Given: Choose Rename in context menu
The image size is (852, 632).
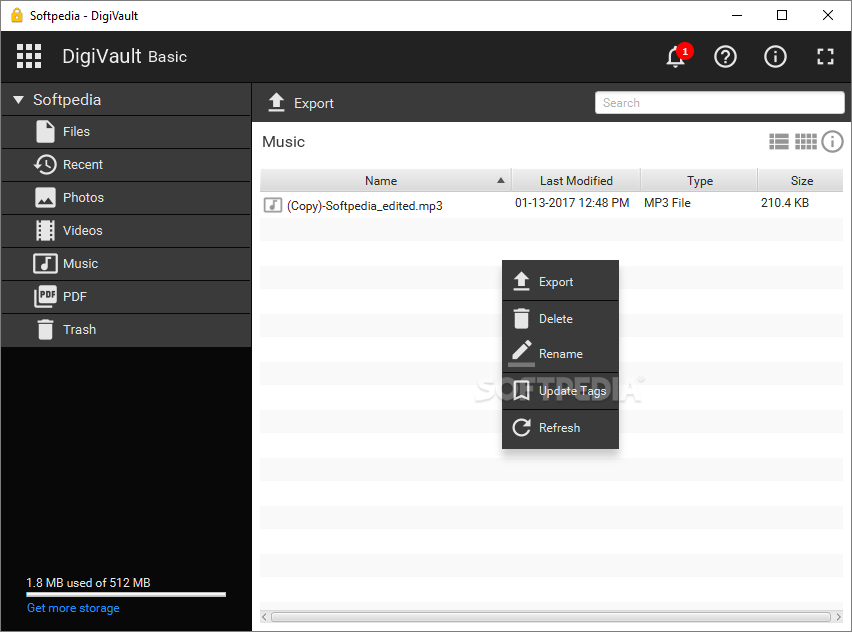Looking at the screenshot, I should 560,354.
